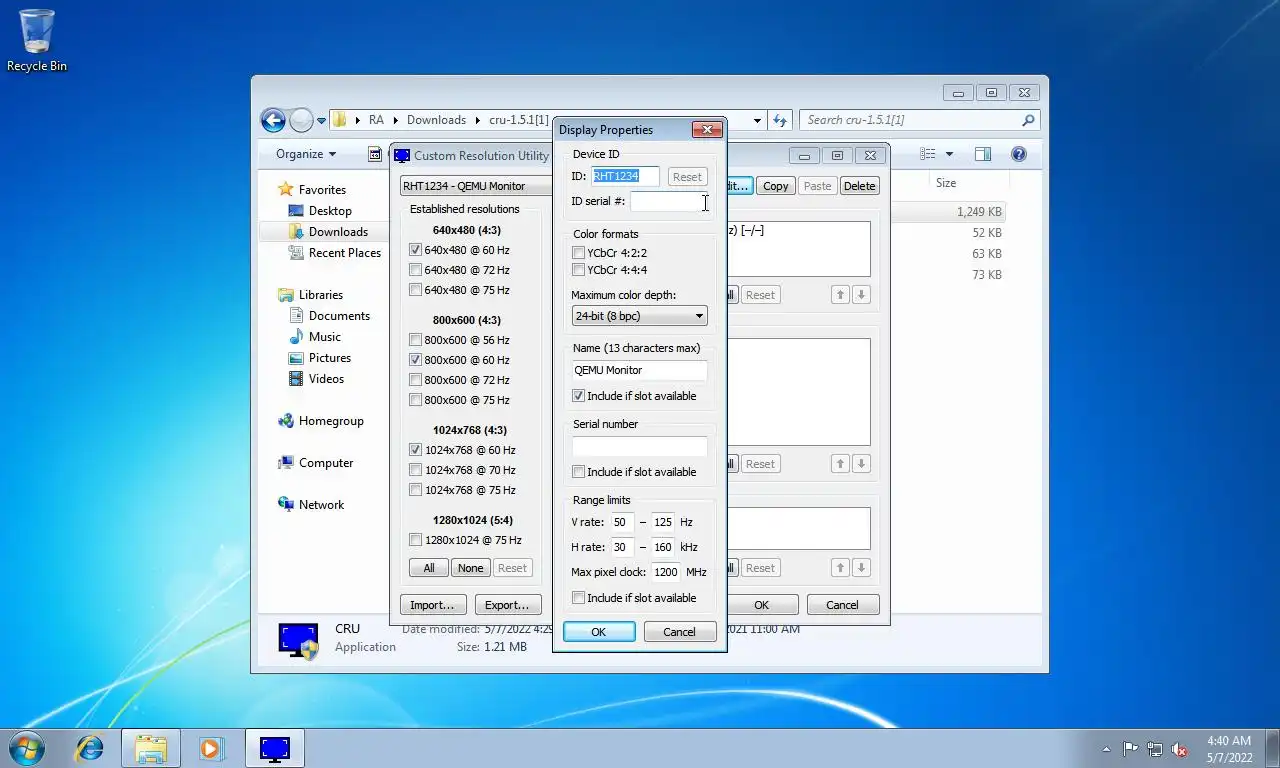Image resolution: width=1280 pixels, height=768 pixels.
Task: Check Include if slot available under Range limits
Action: click(x=578, y=598)
